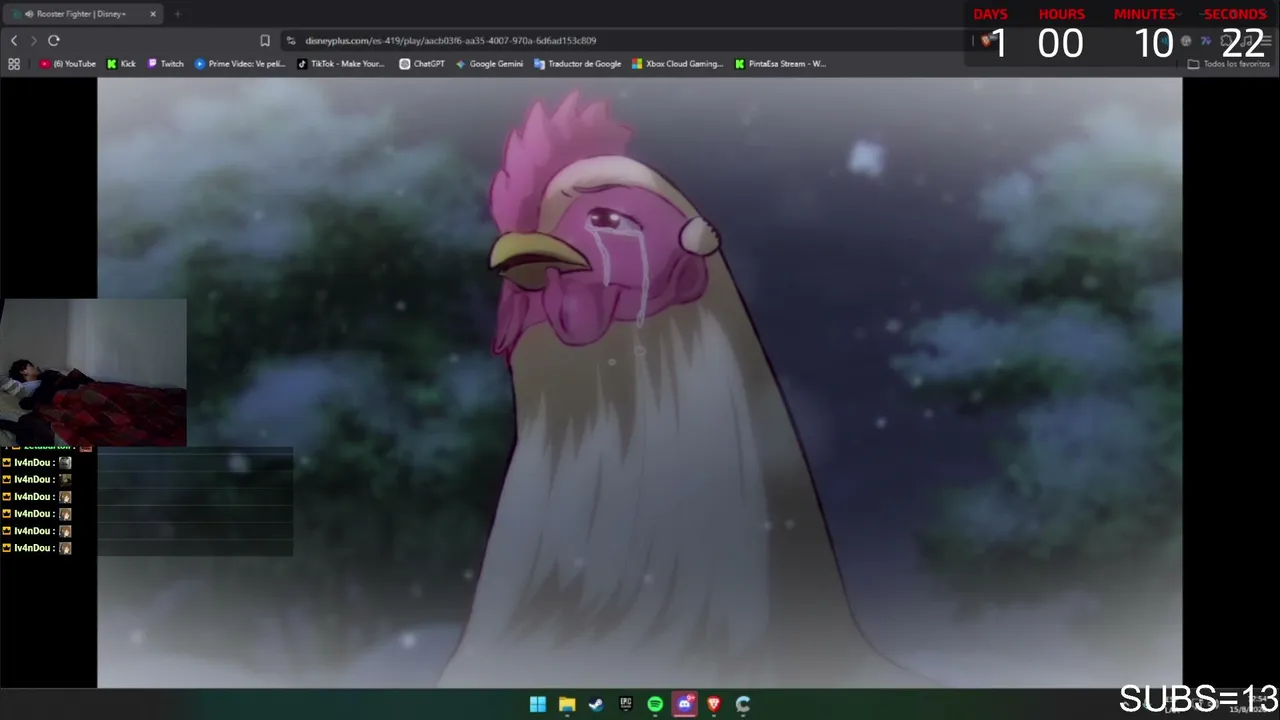Open the Google Gemini bookmark
The width and height of the screenshot is (1280, 720).
489,64
